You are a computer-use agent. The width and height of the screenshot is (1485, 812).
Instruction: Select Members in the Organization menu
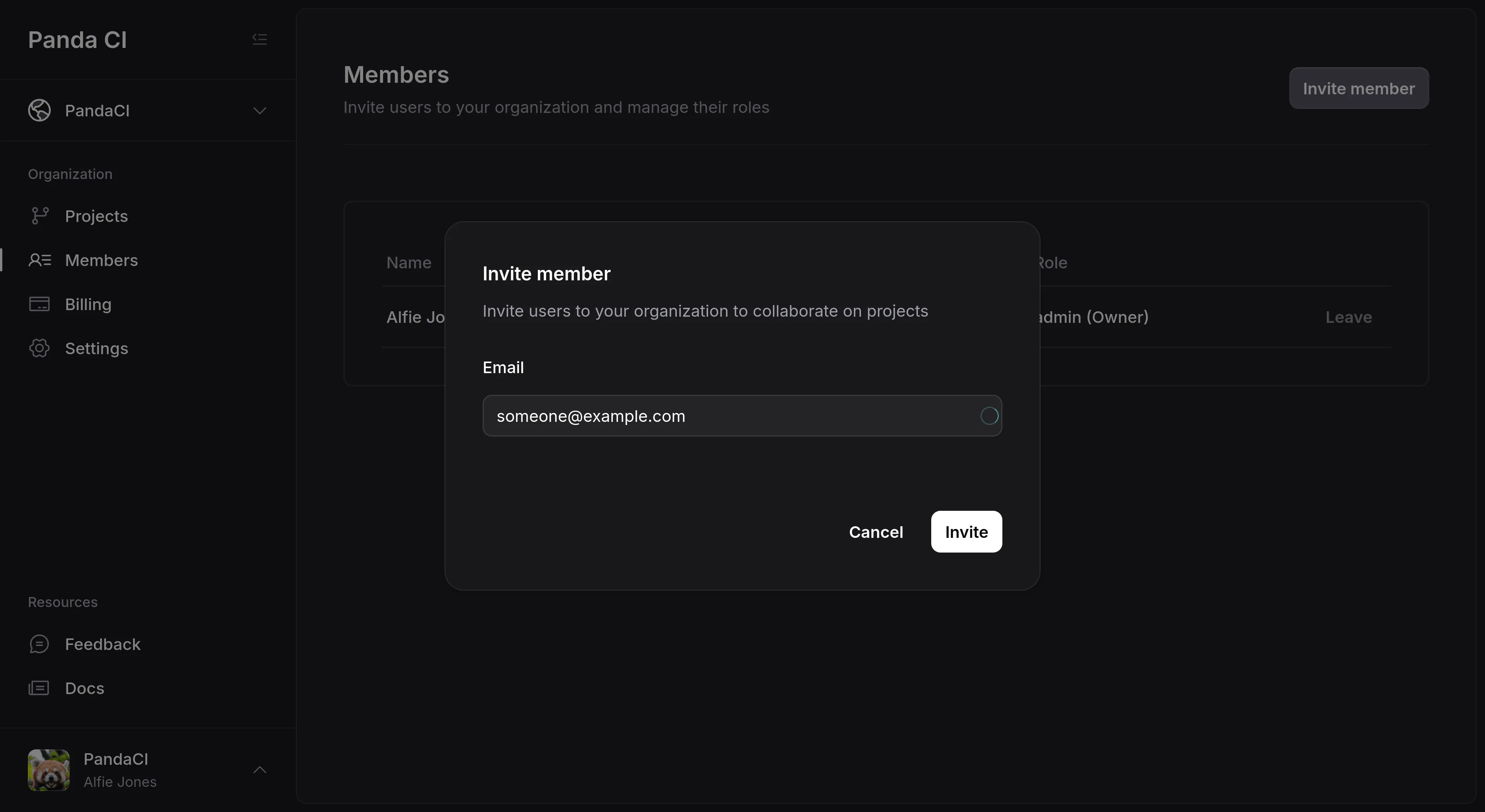point(102,260)
